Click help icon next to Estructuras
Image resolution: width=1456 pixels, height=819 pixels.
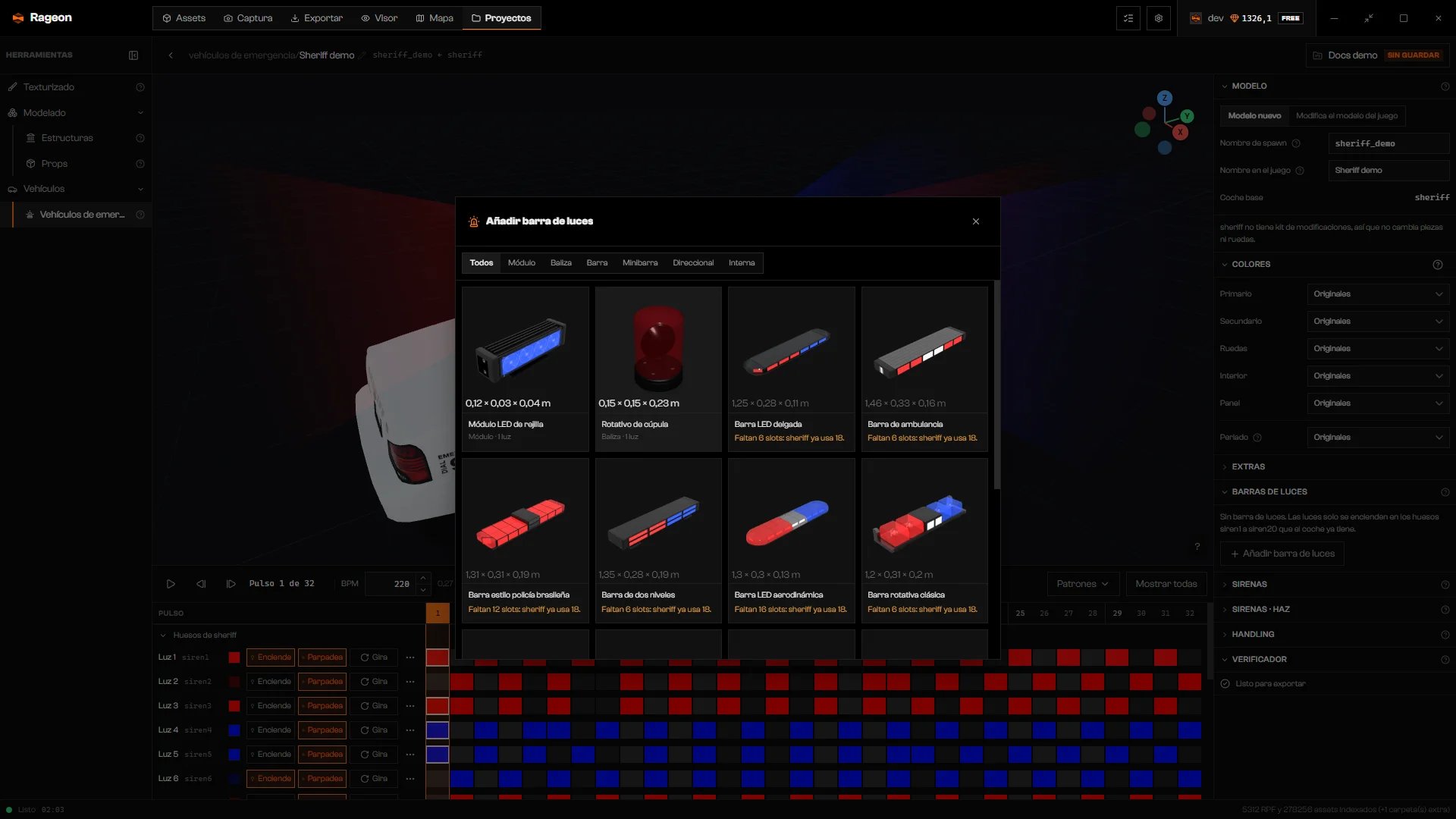(x=140, y=138)
